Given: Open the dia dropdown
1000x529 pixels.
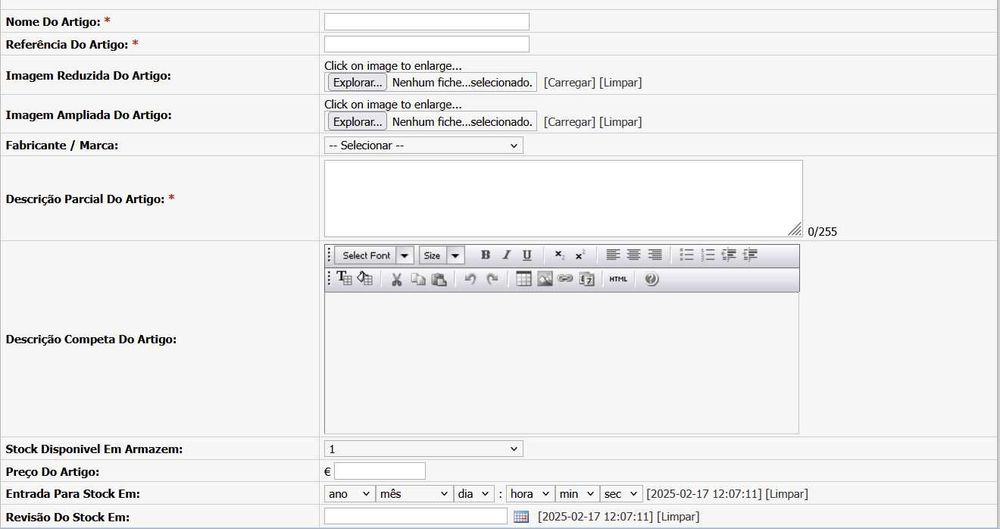Looking at the screenshot, I should click(x=474, y=494).
